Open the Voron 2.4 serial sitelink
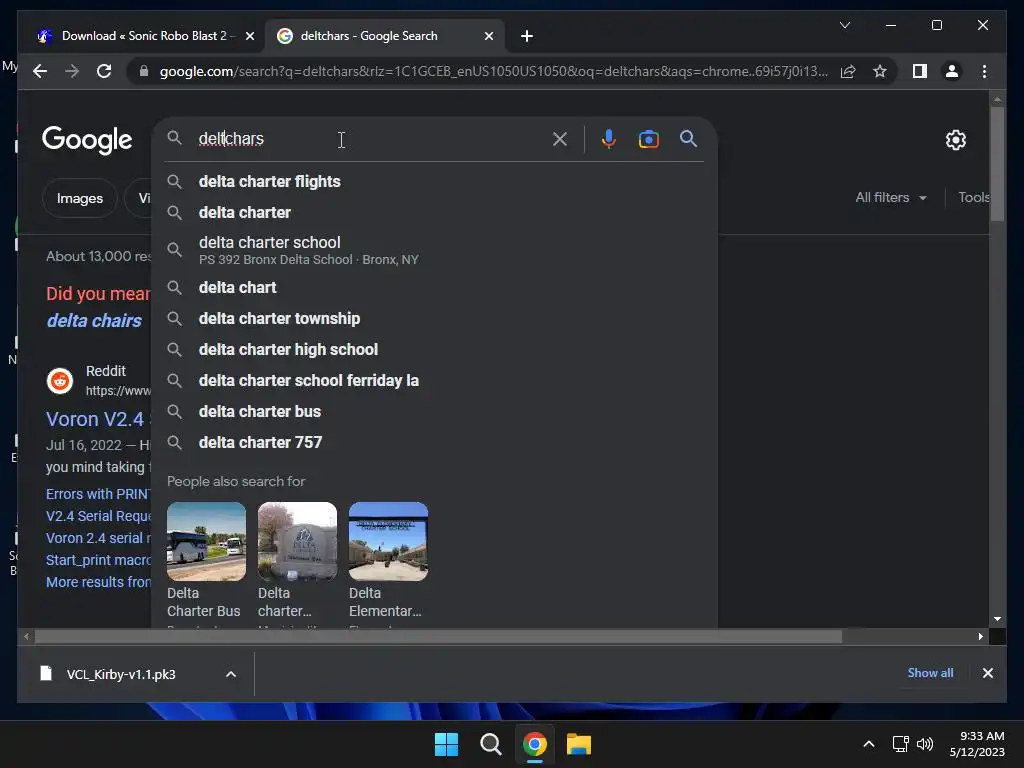 98,538
